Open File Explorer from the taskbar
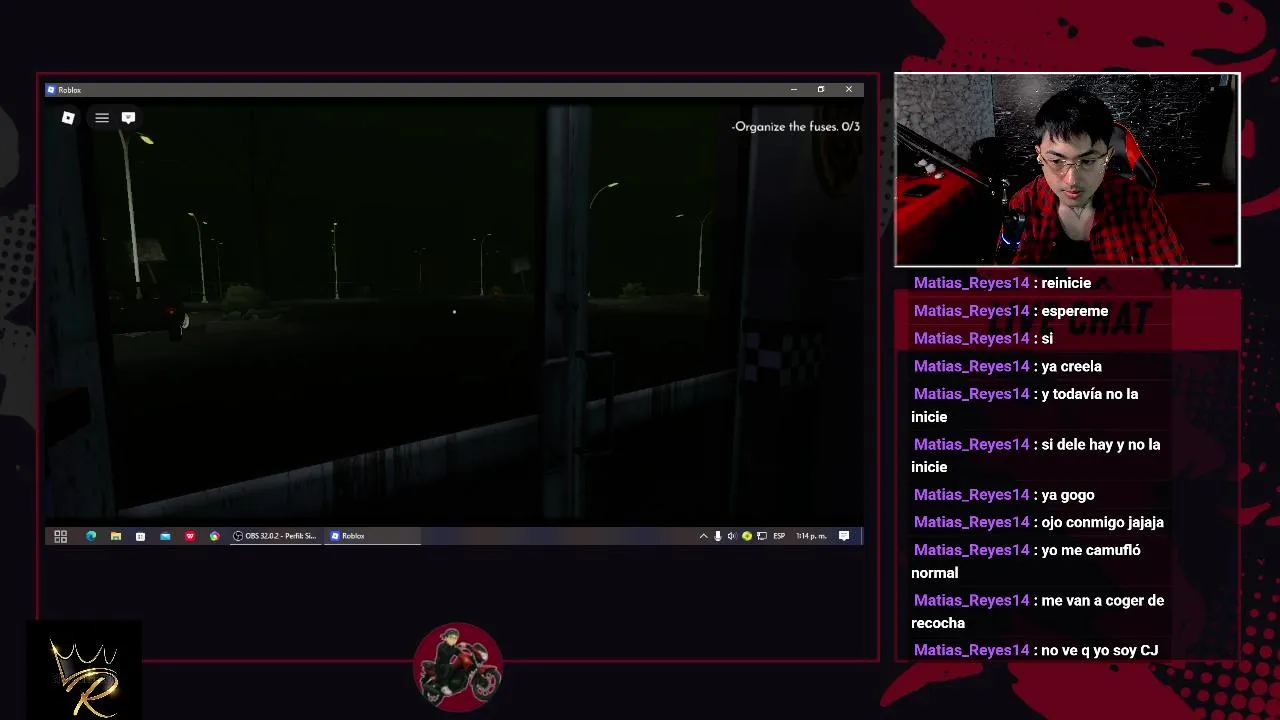Image resolution: width=1280 pixels, height=720 pixels. tap(116, 536)
